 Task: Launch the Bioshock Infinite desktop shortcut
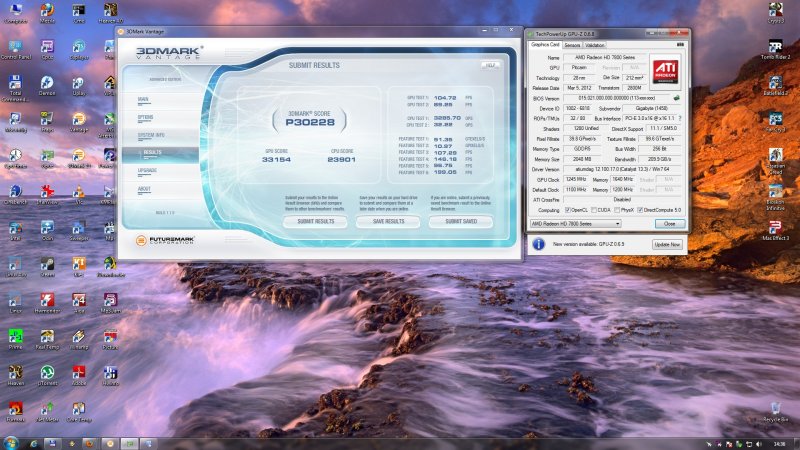(776, 198)
